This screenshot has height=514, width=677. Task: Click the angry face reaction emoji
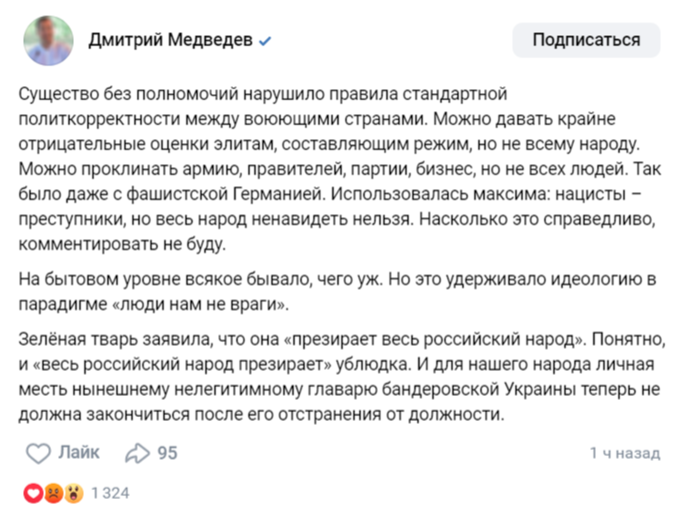coord(53,493)
